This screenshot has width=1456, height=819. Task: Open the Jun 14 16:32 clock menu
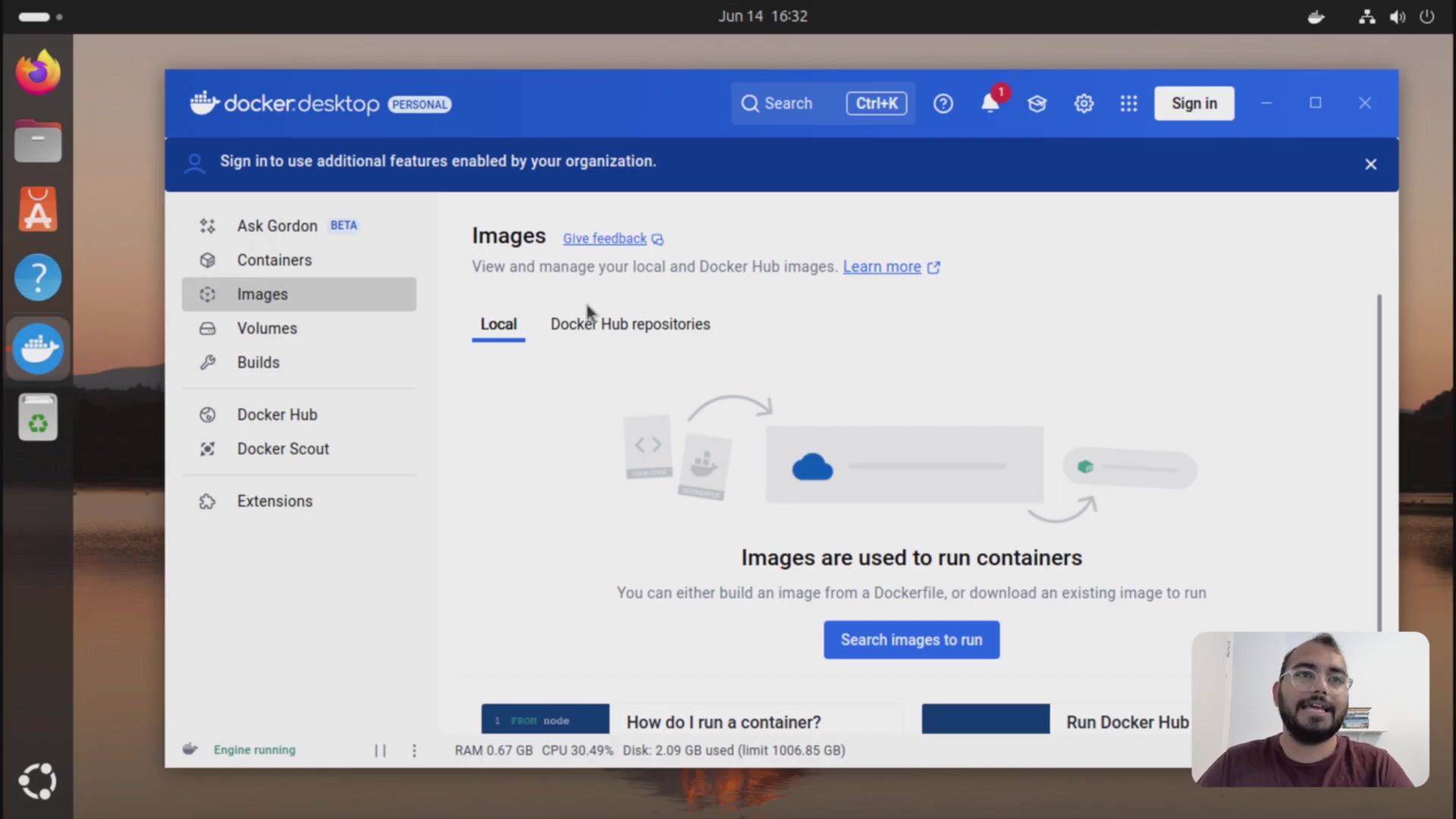[x=763, y=16]
